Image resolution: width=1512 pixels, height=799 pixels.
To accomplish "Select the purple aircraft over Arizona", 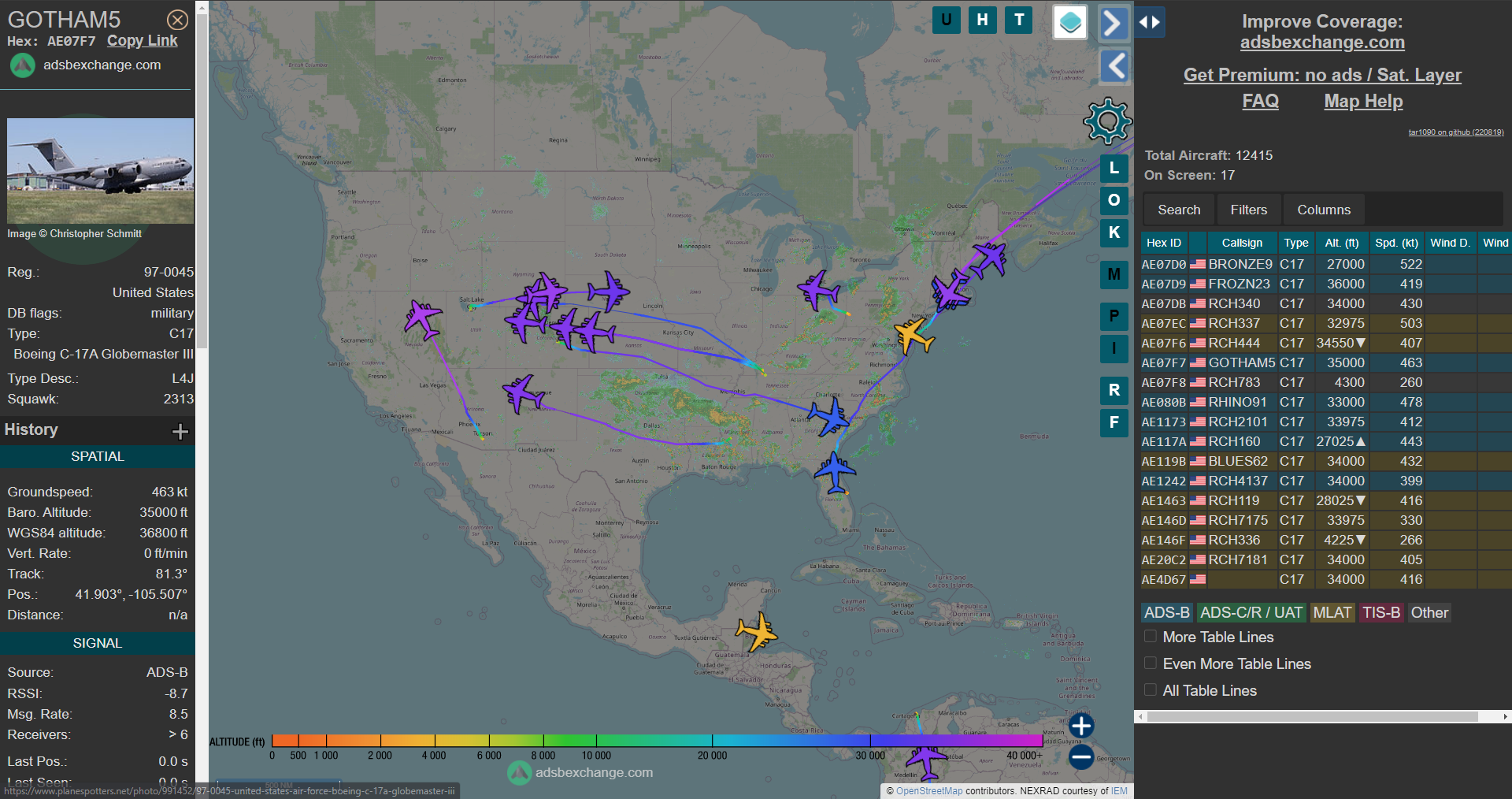I will click(x=522, y=393).
